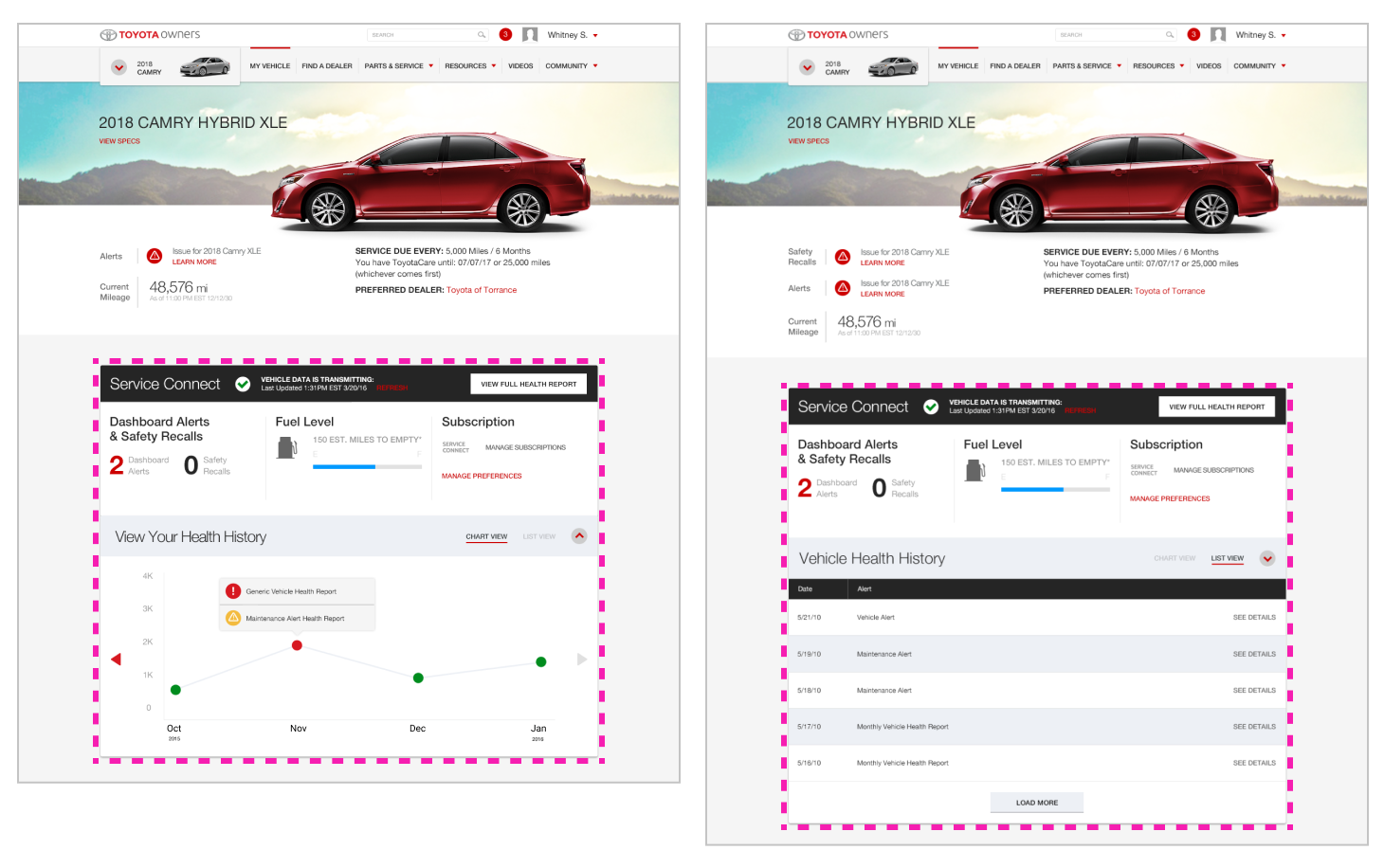
Task: Select List View tab on right page
Action: [x=1228, y=558]
